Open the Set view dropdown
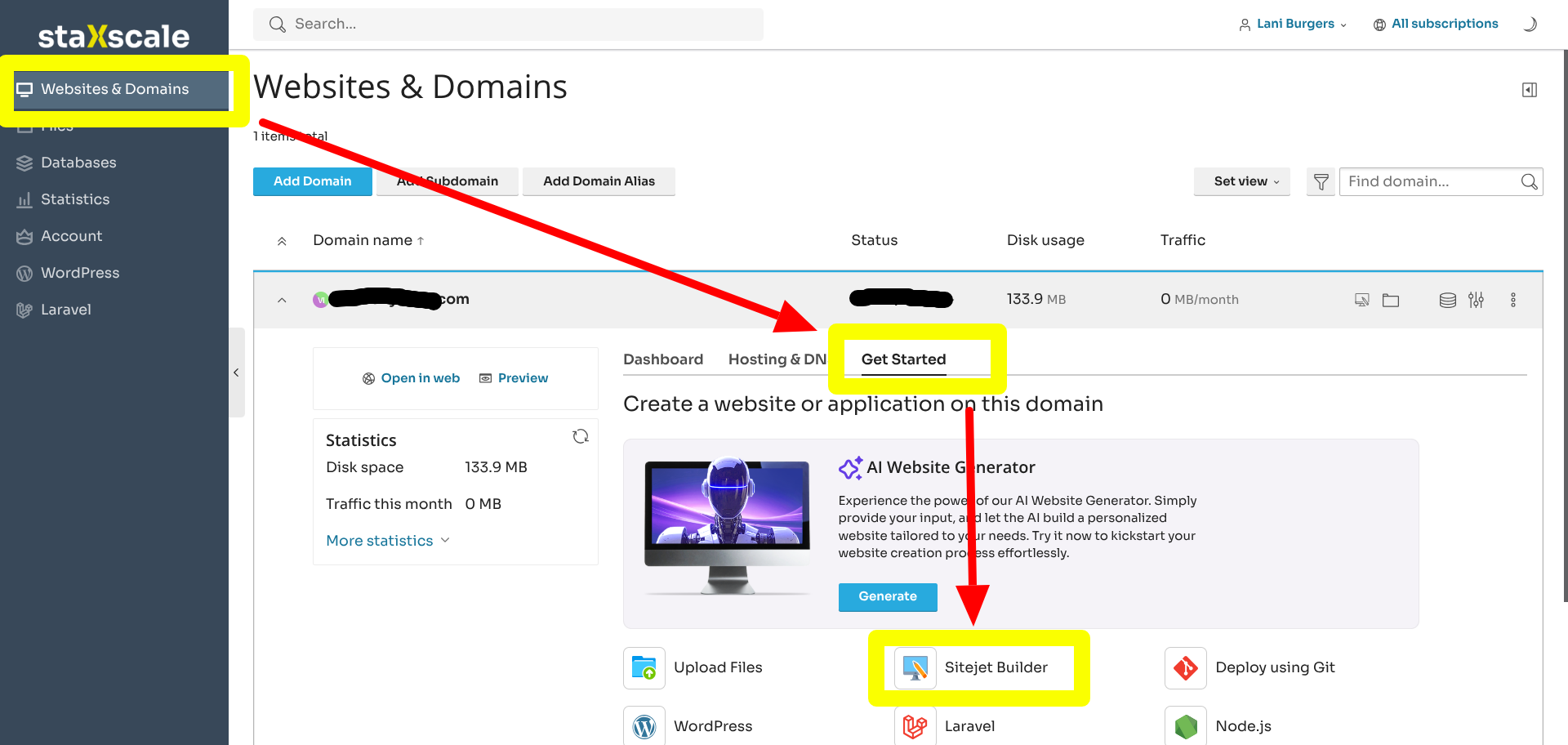 [1242, 181]
